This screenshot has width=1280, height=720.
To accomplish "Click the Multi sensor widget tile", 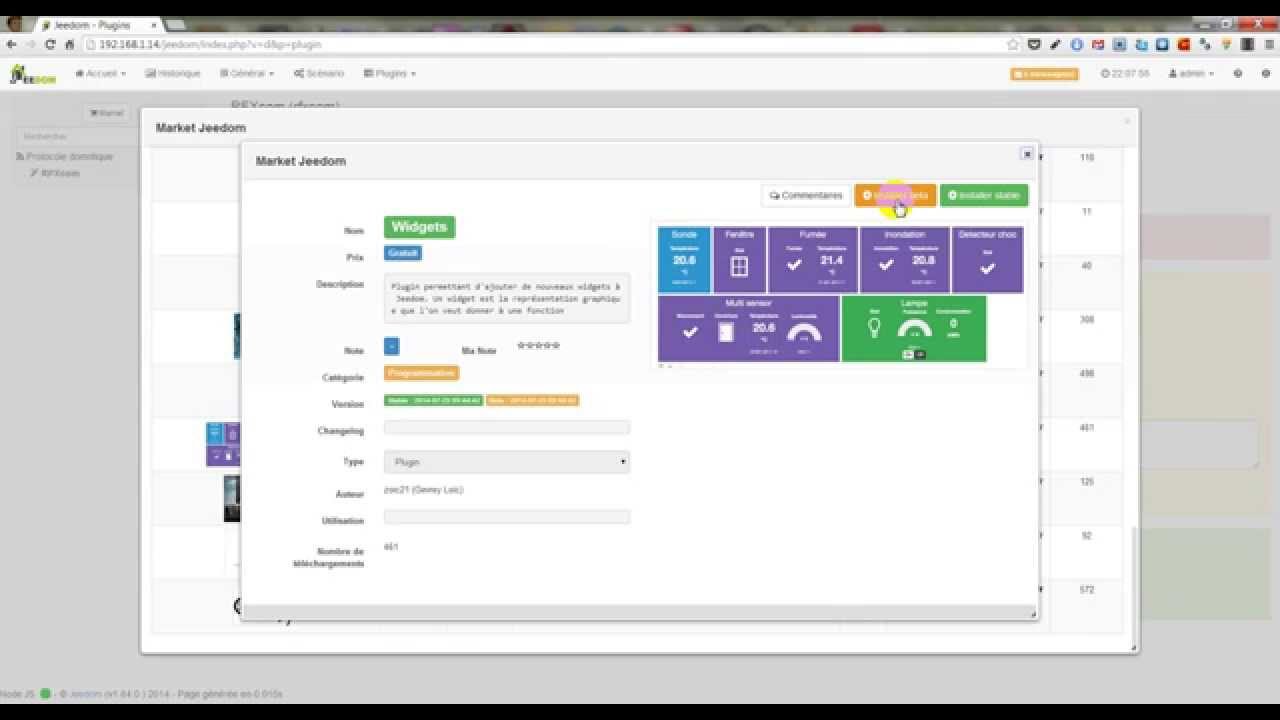I will coord(748,329).
